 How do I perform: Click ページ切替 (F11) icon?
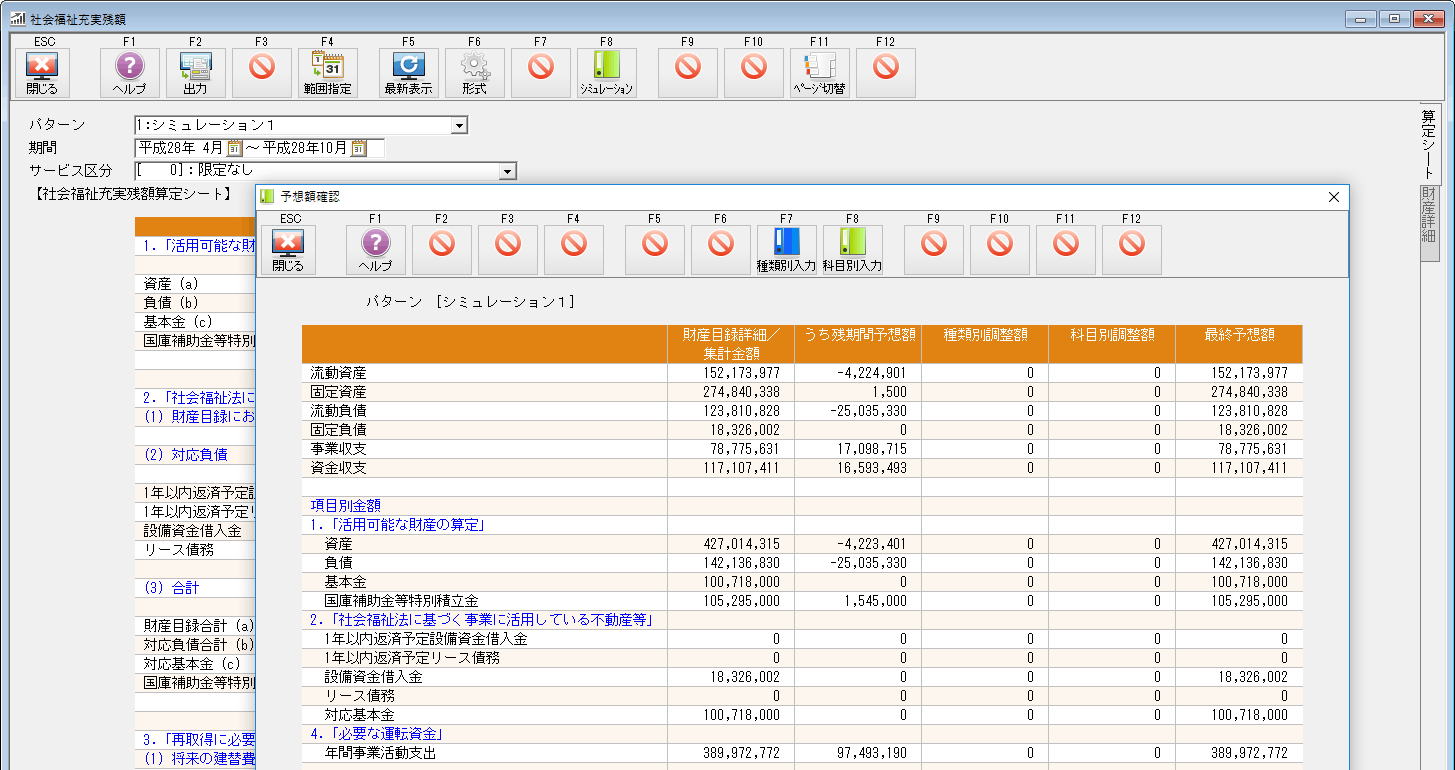(820, 72)
